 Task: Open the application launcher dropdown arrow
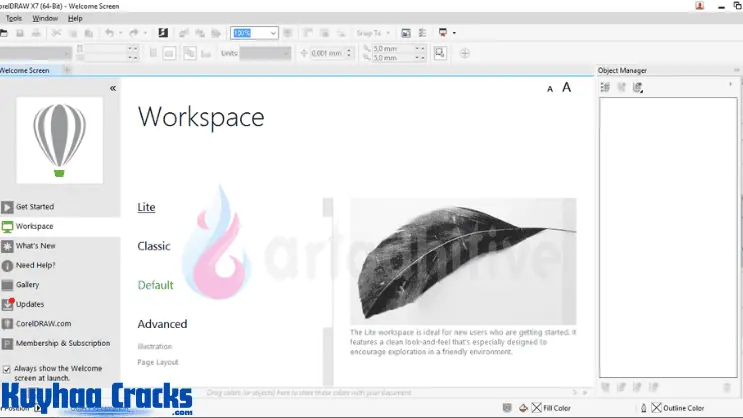coord(454,33)
